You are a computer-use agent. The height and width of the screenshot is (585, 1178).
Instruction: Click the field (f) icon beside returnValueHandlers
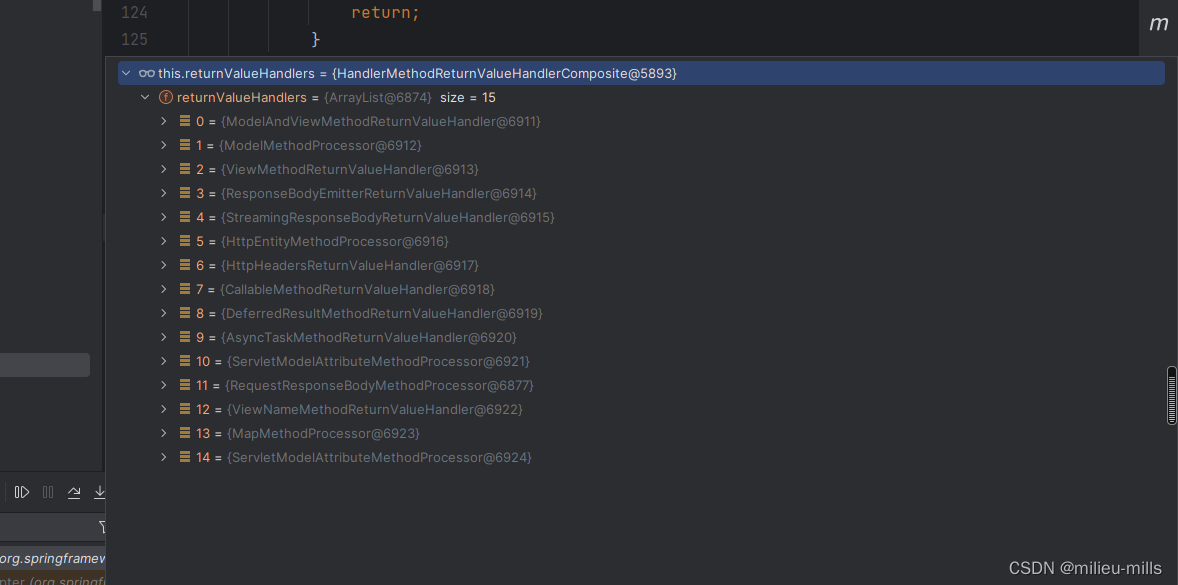(166, 97)
